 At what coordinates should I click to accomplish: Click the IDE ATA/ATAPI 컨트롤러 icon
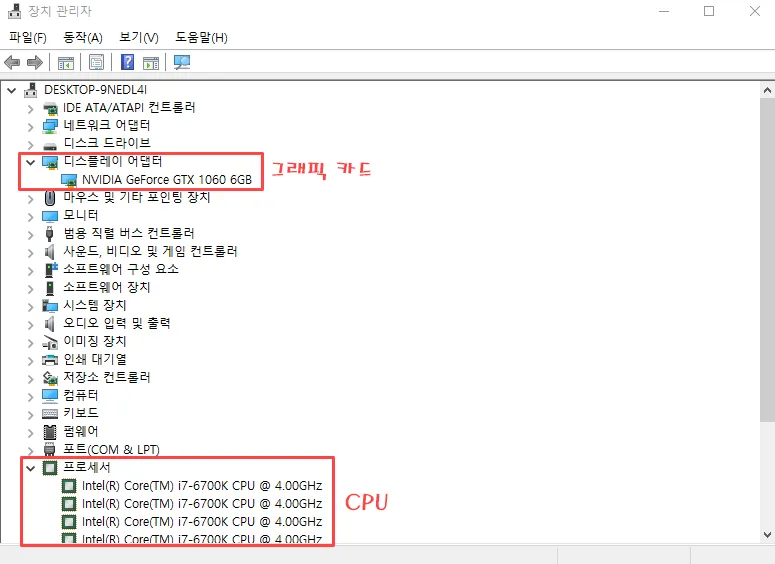50,108
